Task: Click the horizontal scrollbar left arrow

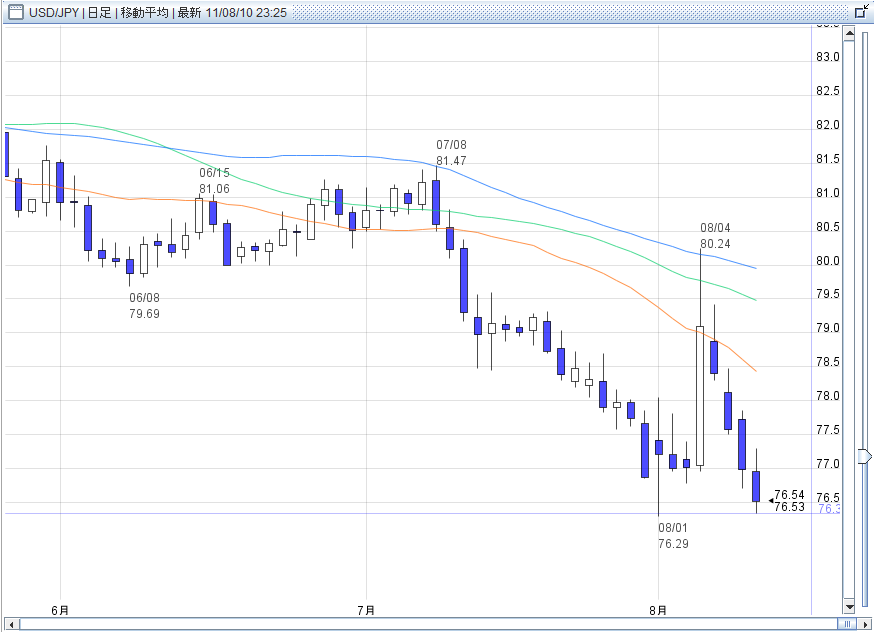Action: click(x=11, y=624)
